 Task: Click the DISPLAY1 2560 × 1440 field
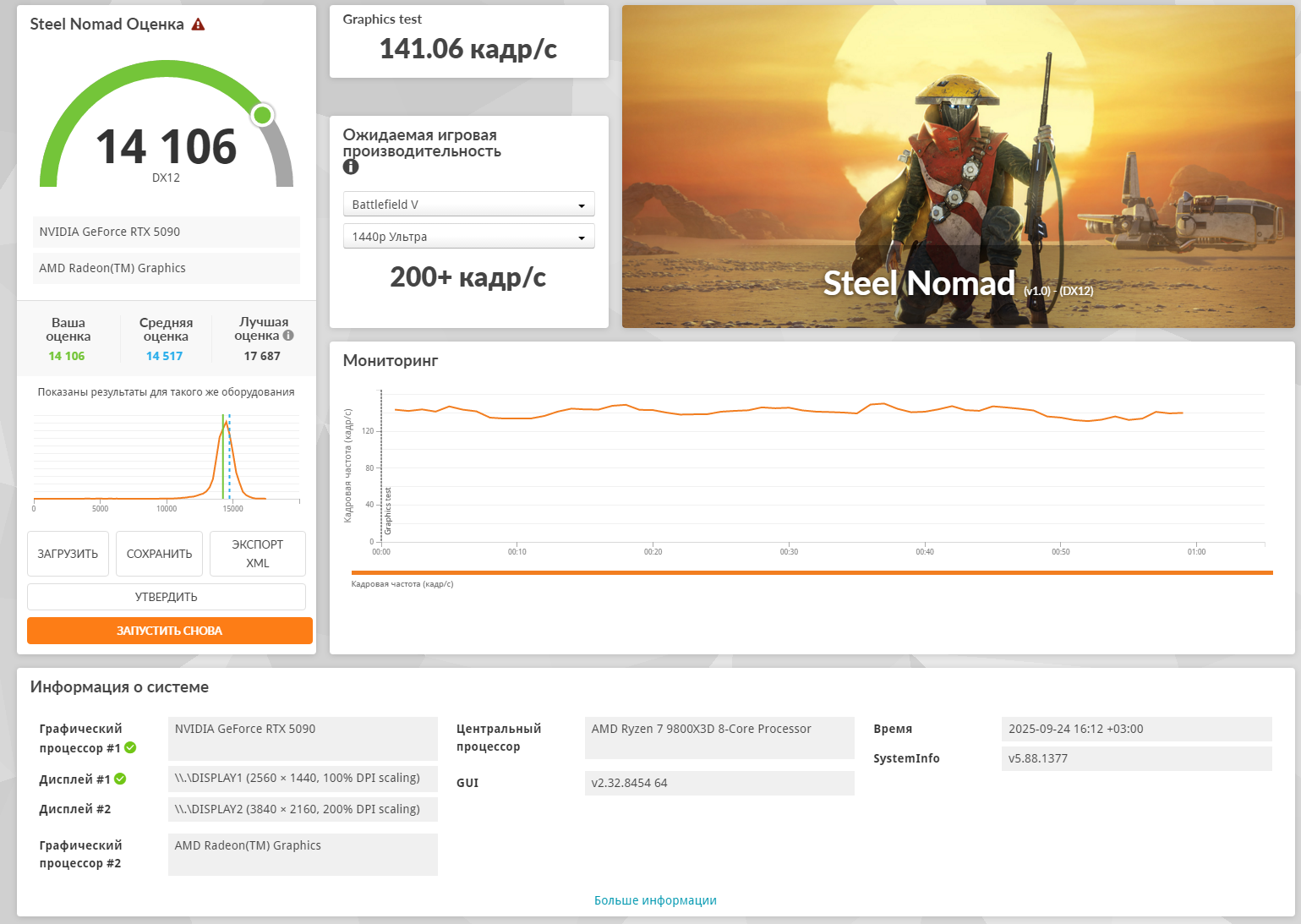click(x=303, y=779)
